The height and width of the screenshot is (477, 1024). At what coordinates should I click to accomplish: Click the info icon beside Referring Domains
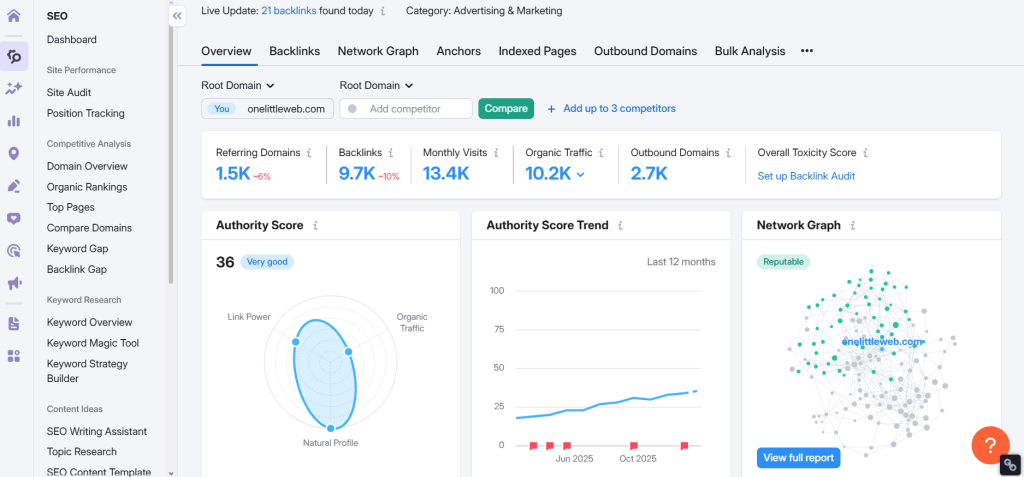click(309, 153)
